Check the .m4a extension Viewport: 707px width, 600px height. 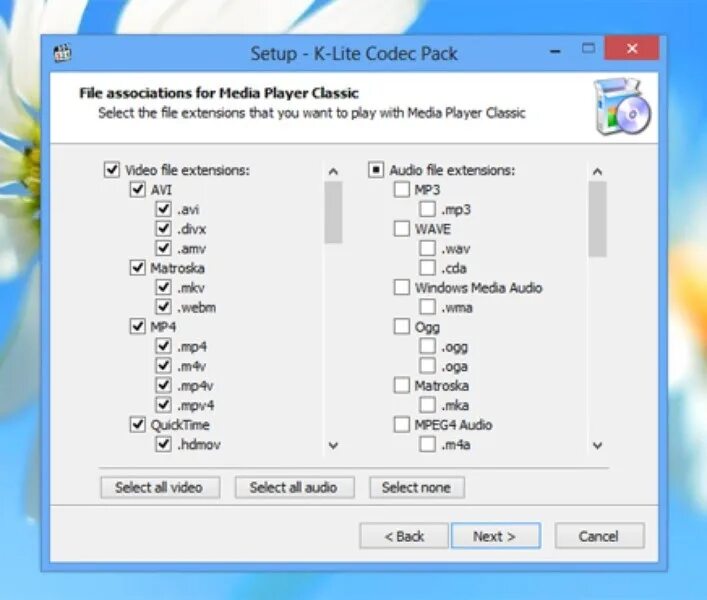[427, 444]
